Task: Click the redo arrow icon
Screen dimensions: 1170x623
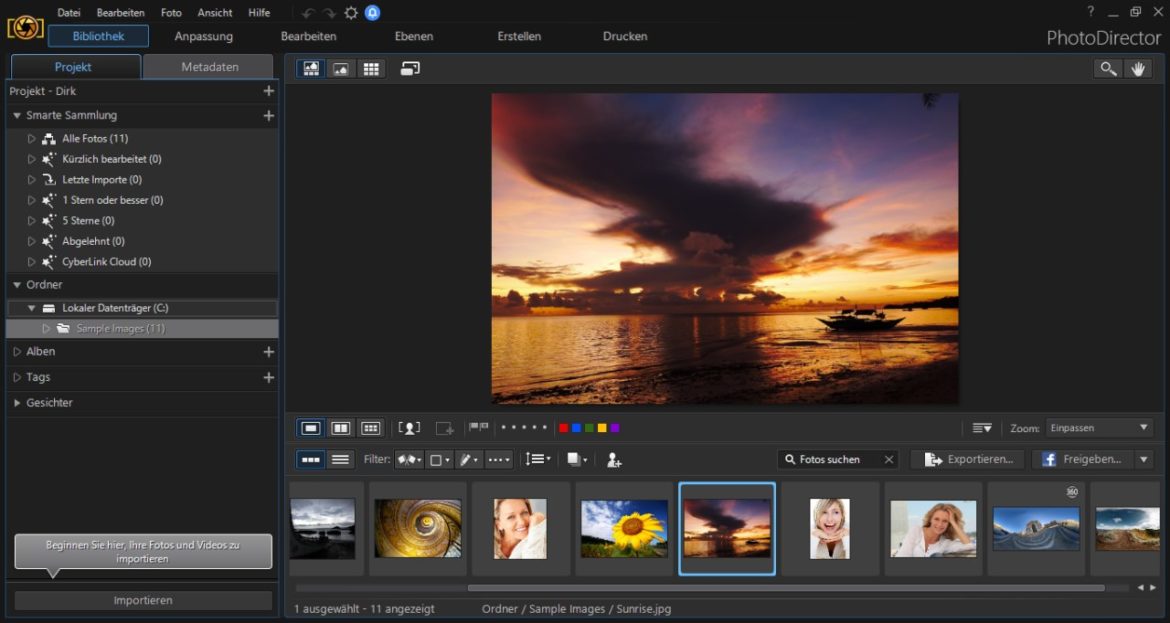Action: point(329,13)
